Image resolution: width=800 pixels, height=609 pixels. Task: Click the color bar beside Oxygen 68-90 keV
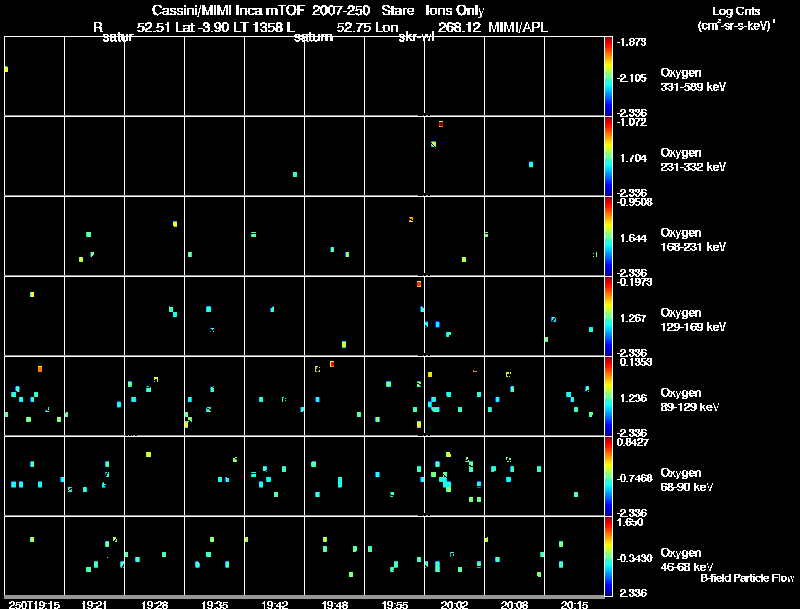click(608, 476)
